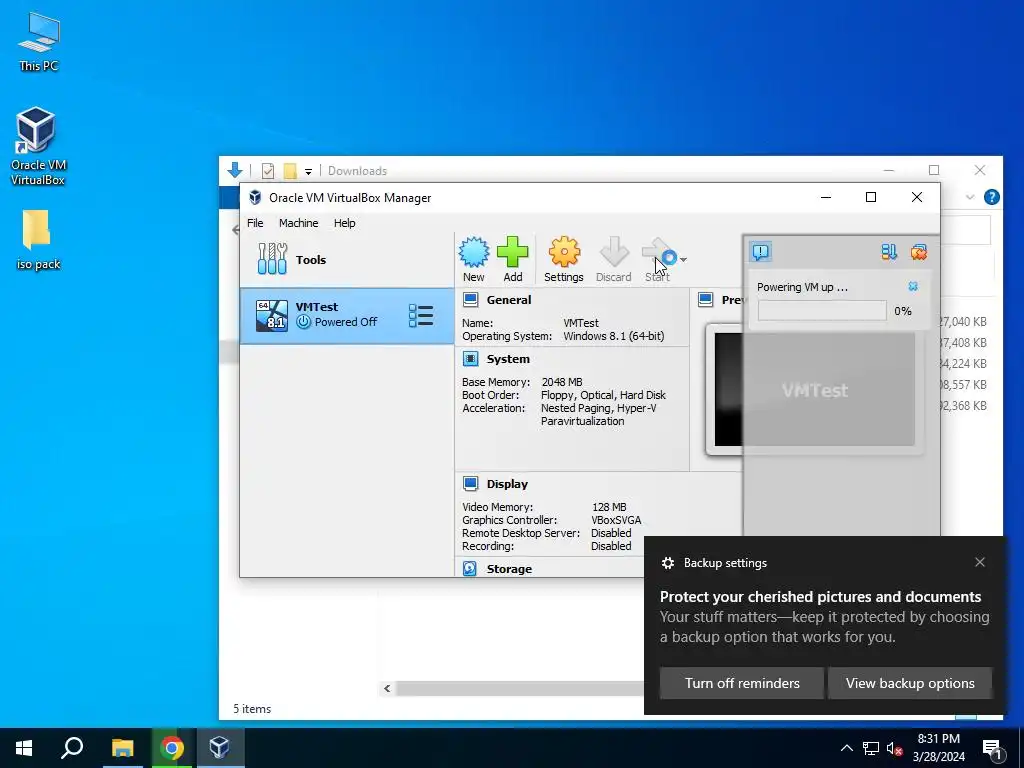Click the Downloads window help icon

click(x=991, y=197)
